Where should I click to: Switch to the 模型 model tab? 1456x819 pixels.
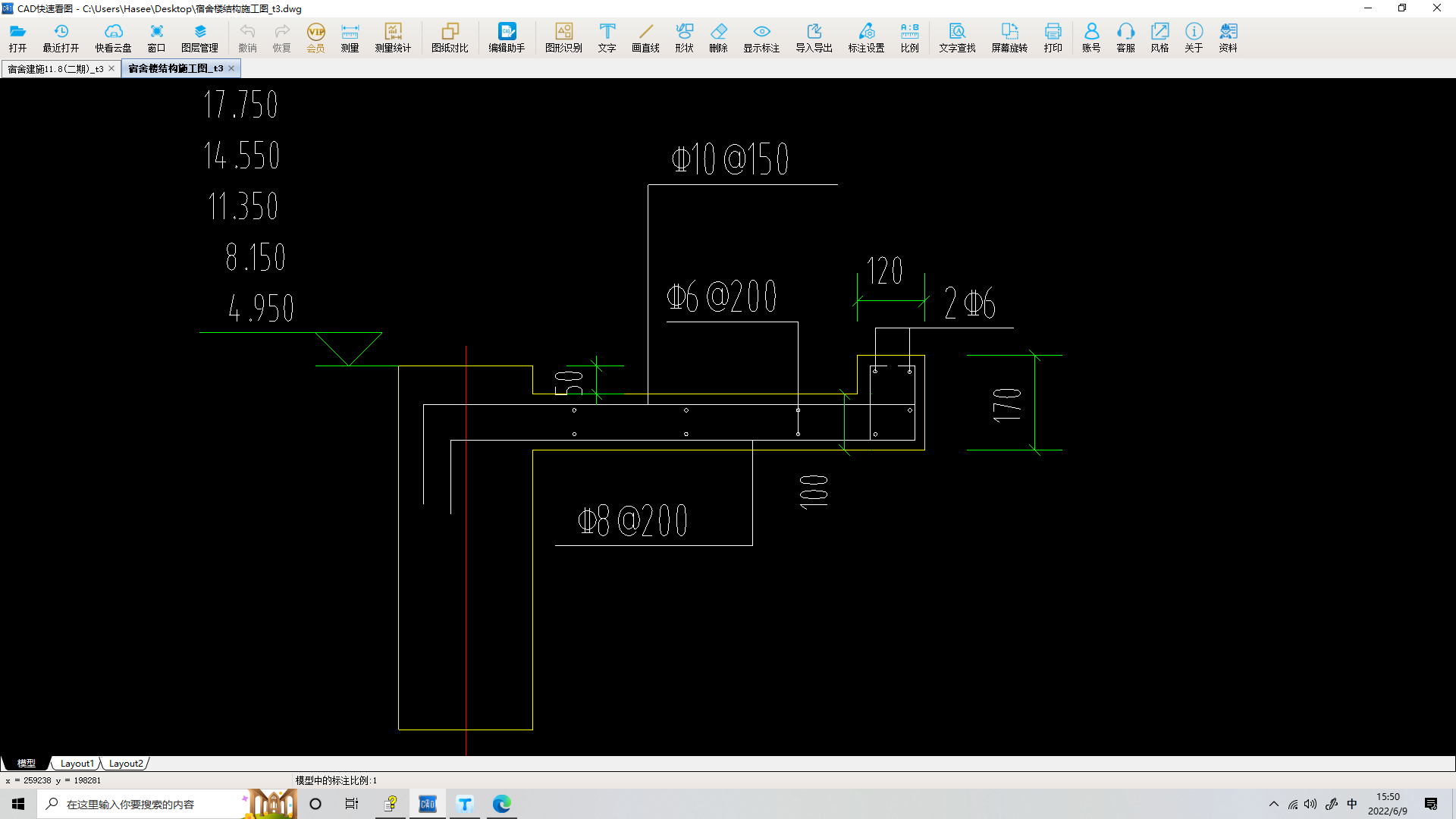[x=27, y=764]
